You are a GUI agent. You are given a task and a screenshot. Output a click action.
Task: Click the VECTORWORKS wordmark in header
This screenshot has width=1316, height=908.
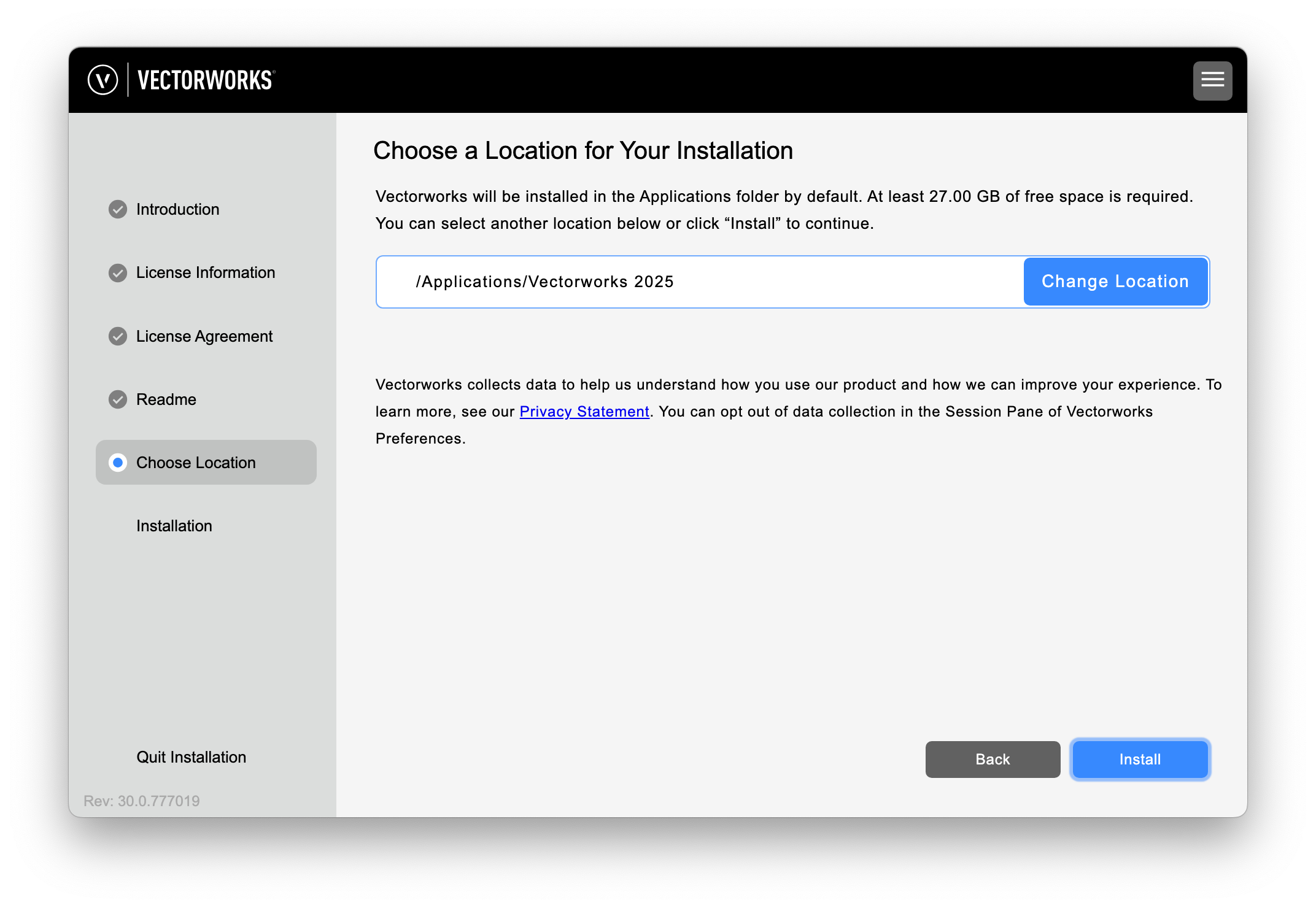206,80
